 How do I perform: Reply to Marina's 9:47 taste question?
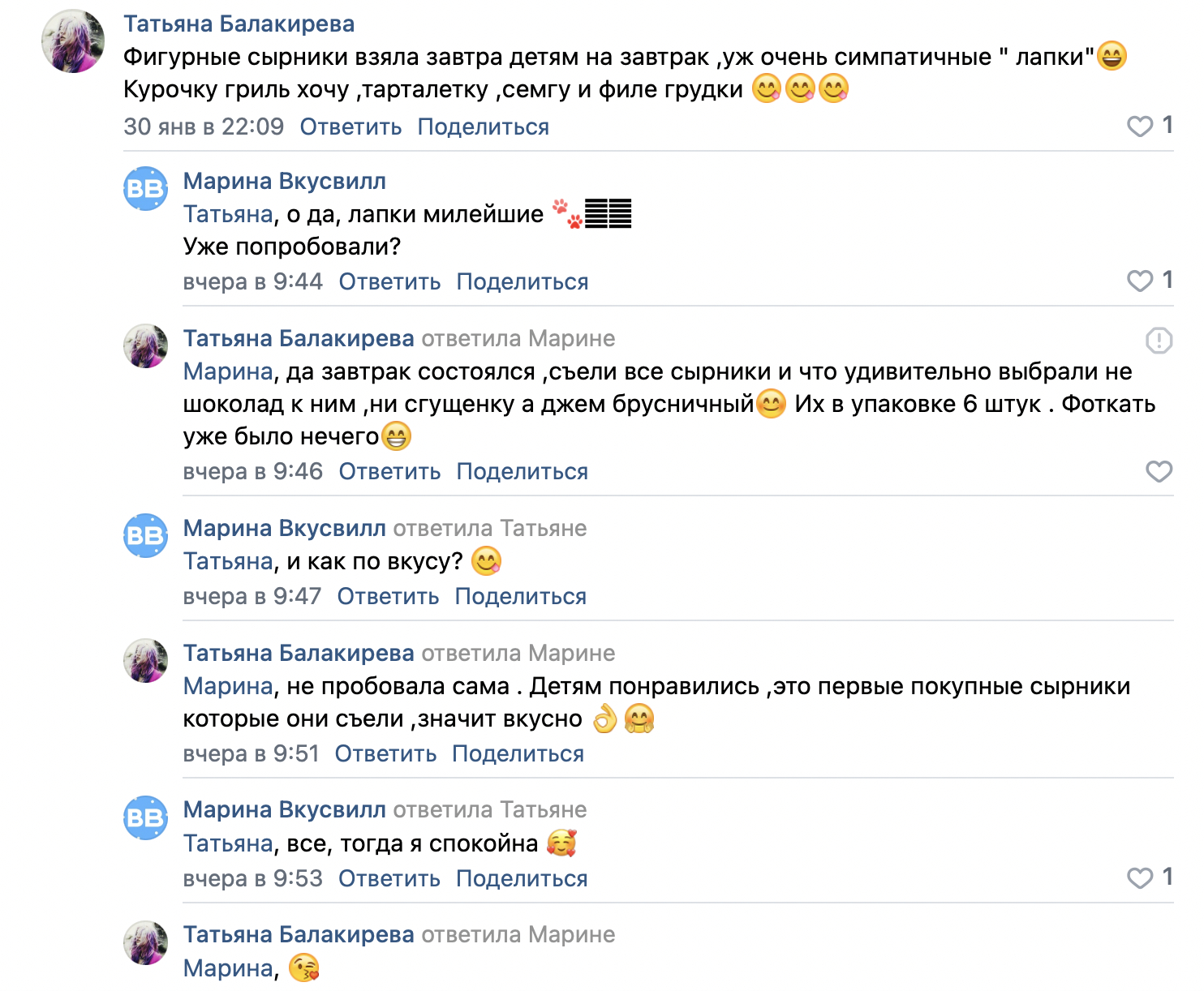coord(388,597)
